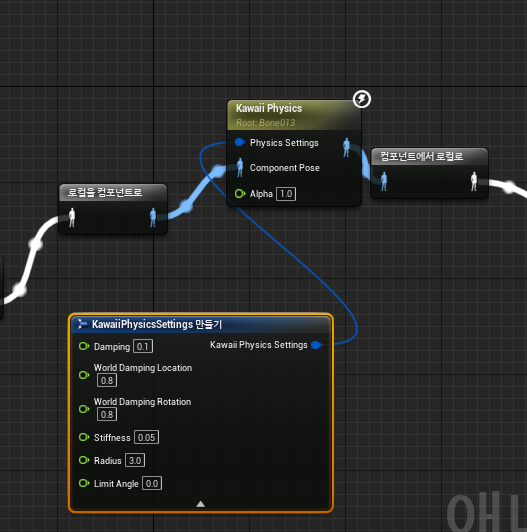Click the Component Pose label text
The image size is (527, 532).
click(x=285, y=168)
